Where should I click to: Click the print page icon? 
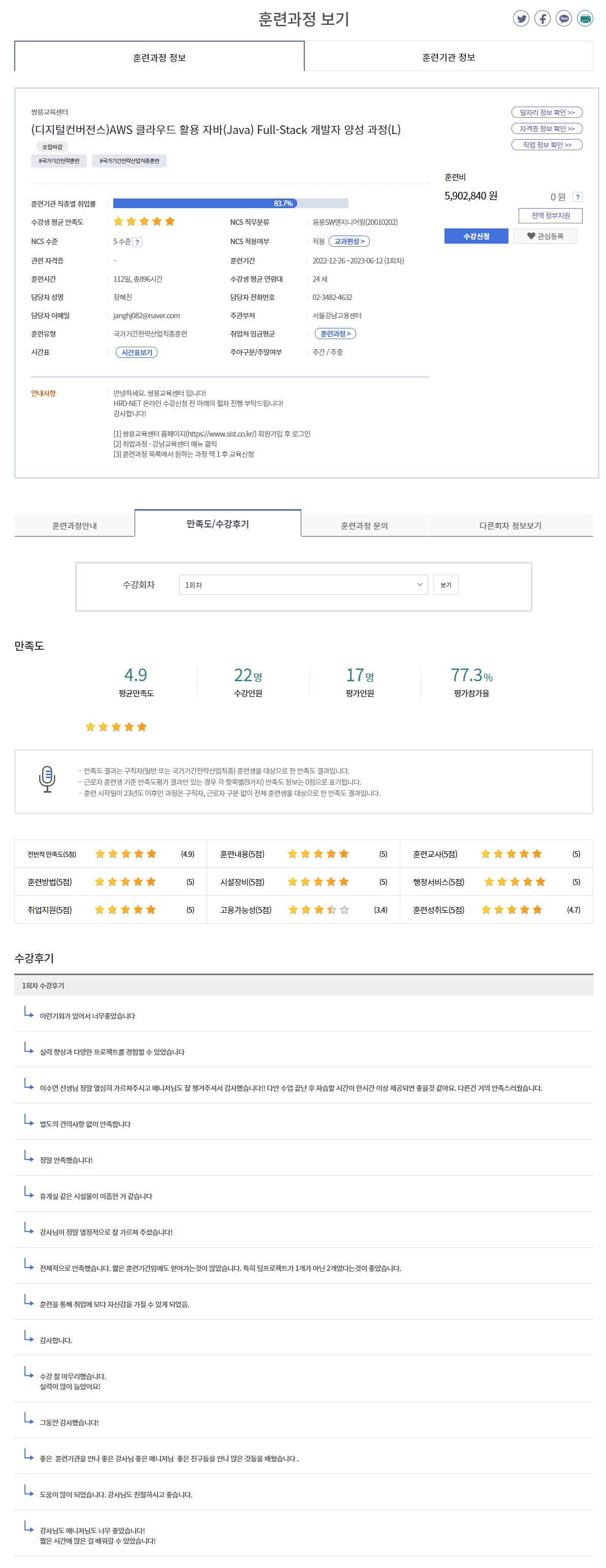point(584,19)
